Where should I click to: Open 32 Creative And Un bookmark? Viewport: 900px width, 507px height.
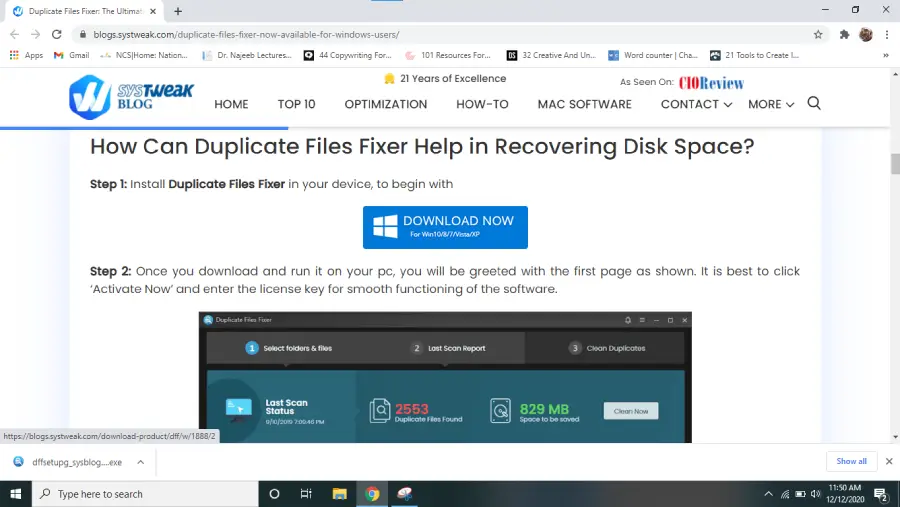coord(551,55)
